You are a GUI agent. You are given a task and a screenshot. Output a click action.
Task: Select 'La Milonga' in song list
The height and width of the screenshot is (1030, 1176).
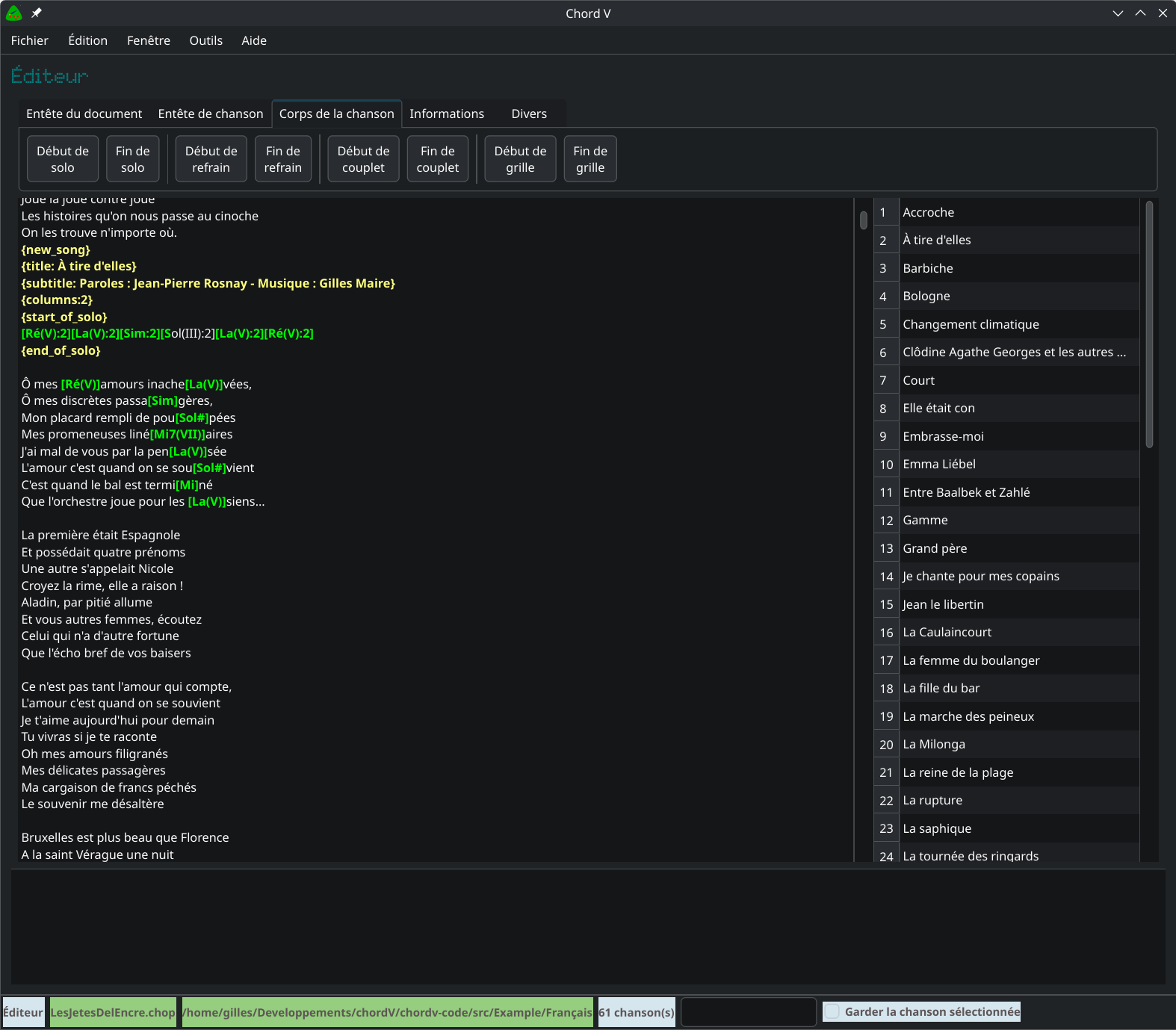point(934,745)
